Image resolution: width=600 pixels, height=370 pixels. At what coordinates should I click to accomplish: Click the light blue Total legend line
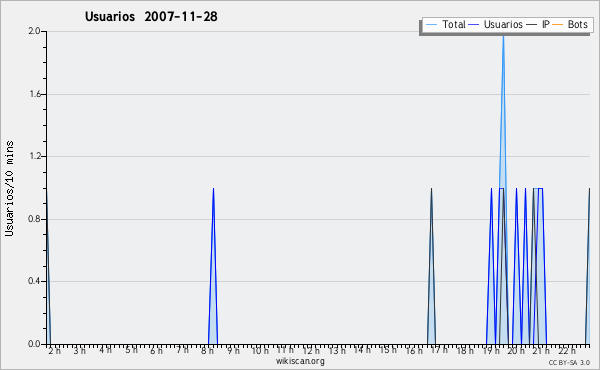click(431, 25)
